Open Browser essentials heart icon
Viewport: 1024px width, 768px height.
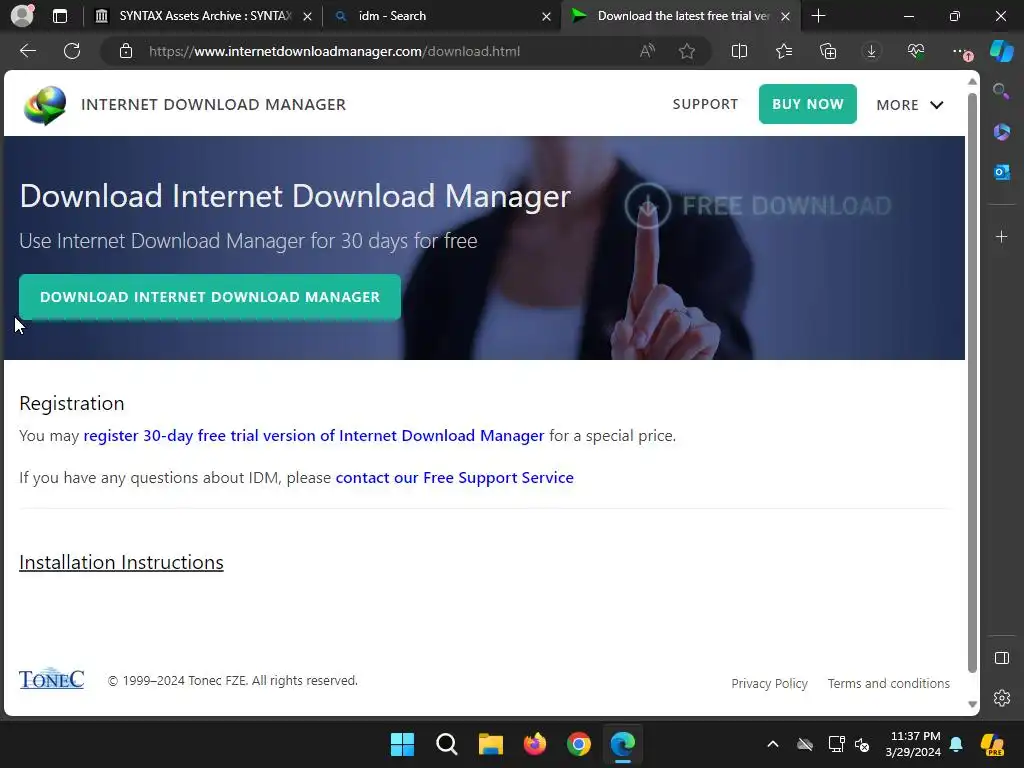pos(916,51)
